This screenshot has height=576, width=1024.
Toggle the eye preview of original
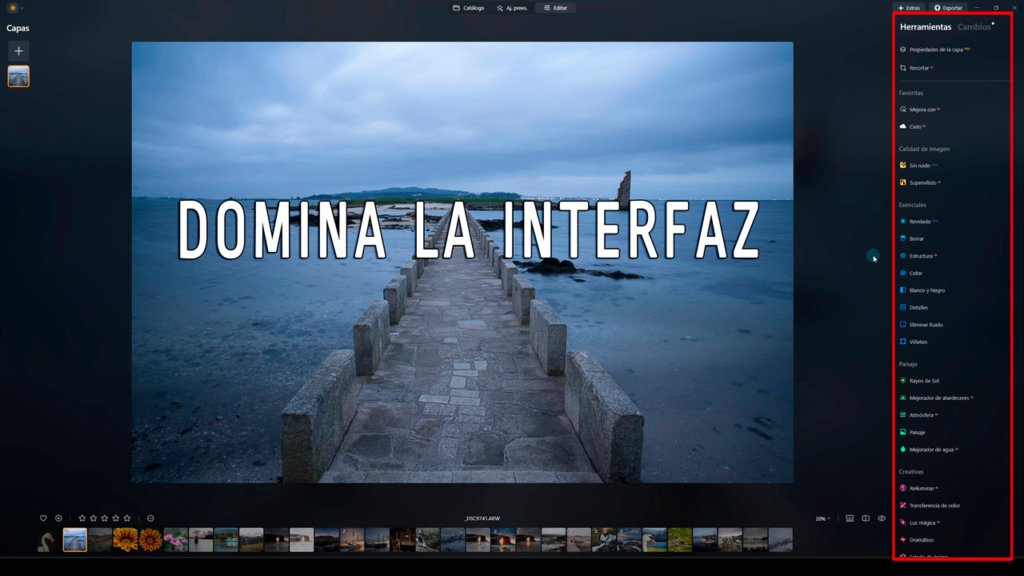pyautogui.click(x=882, y=519)
